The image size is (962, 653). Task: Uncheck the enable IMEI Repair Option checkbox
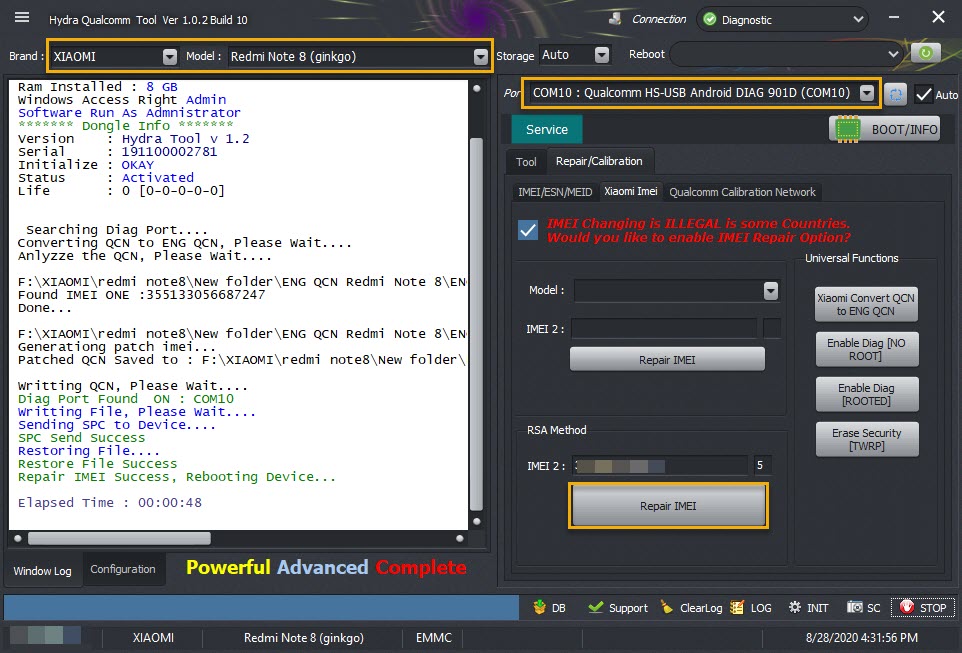click(x=528, y=230)
